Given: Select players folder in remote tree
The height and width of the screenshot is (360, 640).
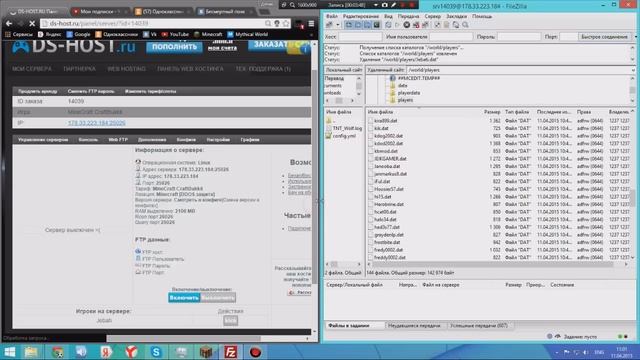Looking at the screenshot, I should 405,100.
